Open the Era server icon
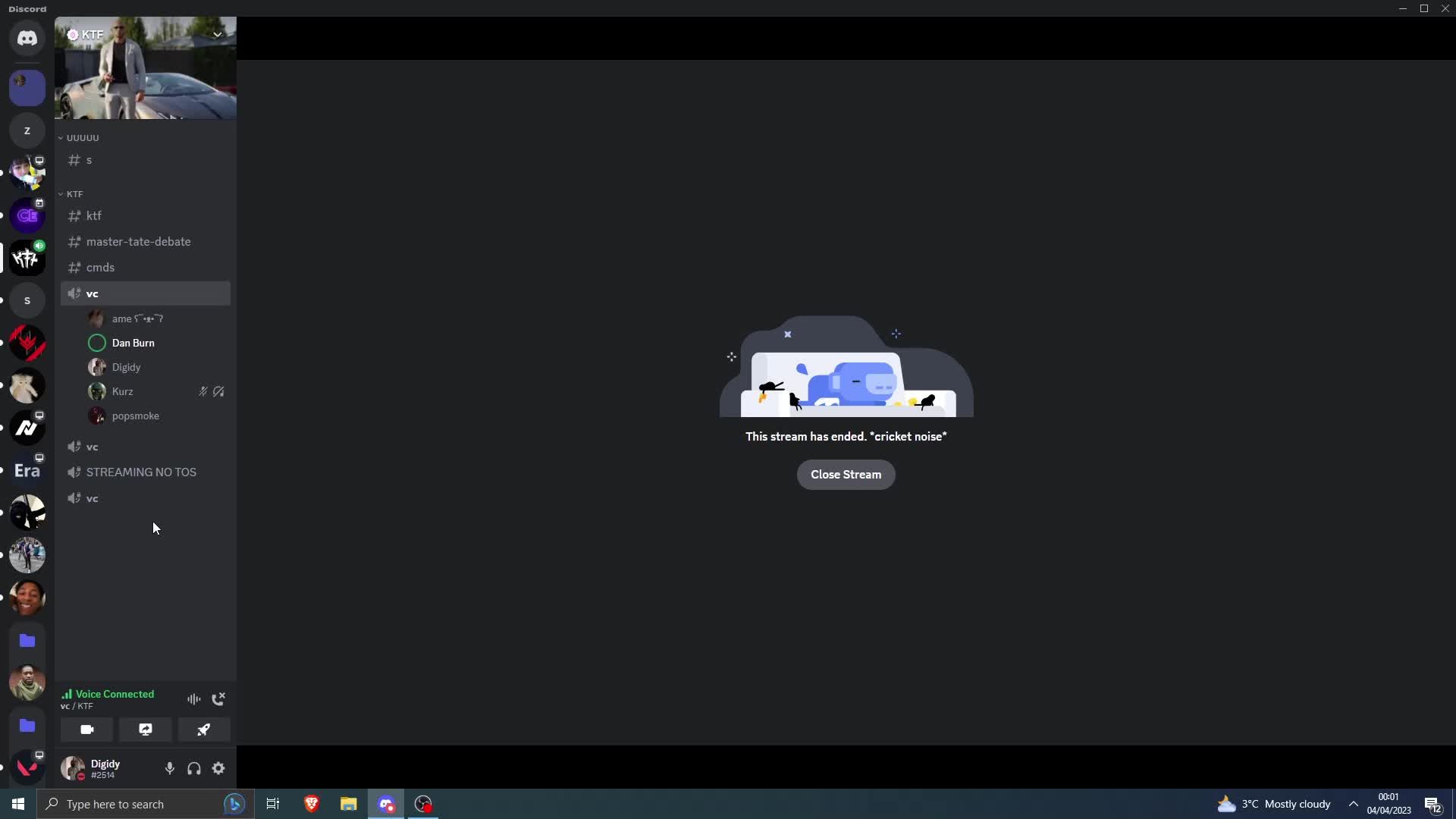The width and height of the screenshot is (1456, 819). [x=27, y=471]
